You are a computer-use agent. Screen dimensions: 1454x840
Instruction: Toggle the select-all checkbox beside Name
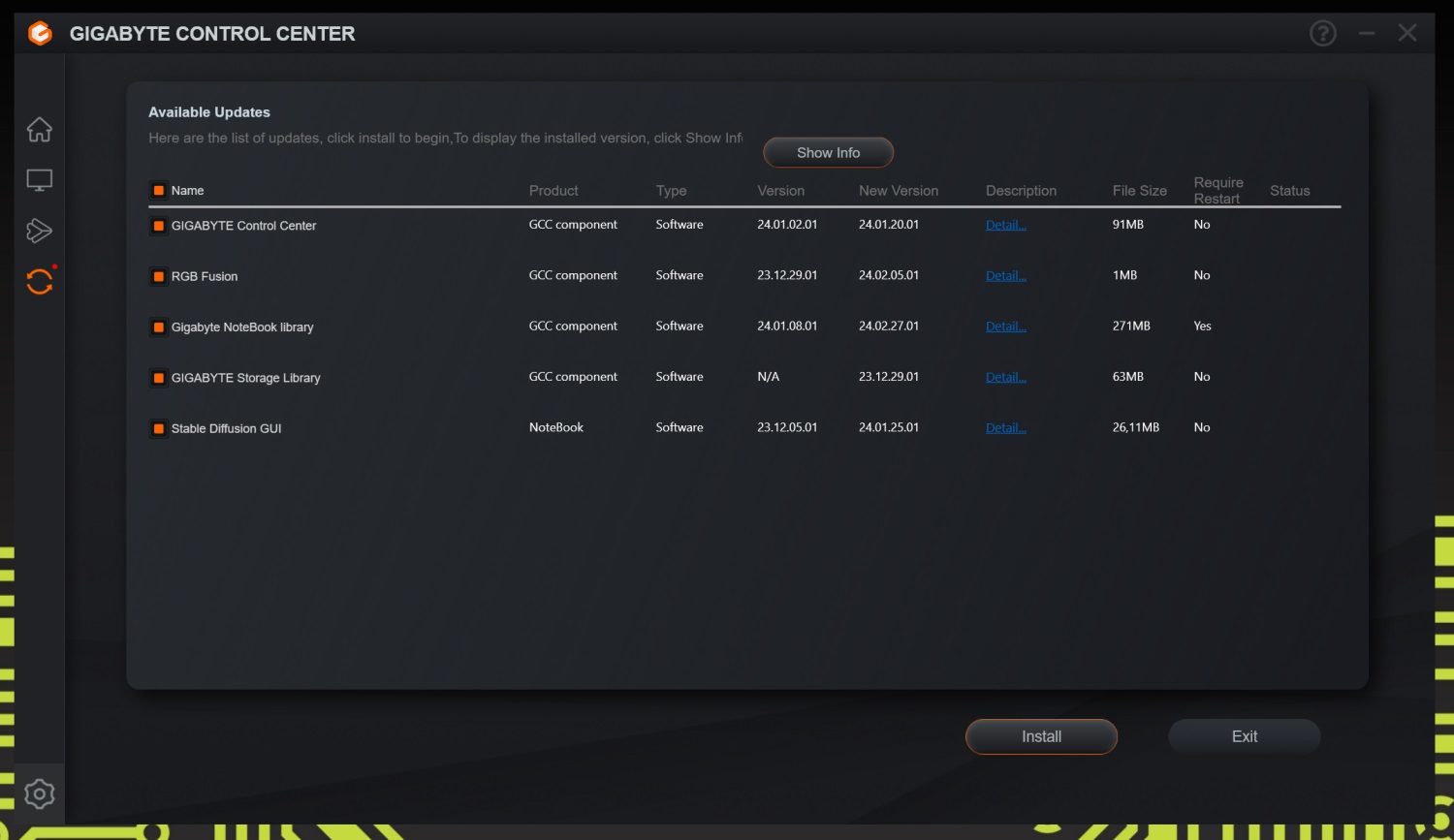pos(159,191)
